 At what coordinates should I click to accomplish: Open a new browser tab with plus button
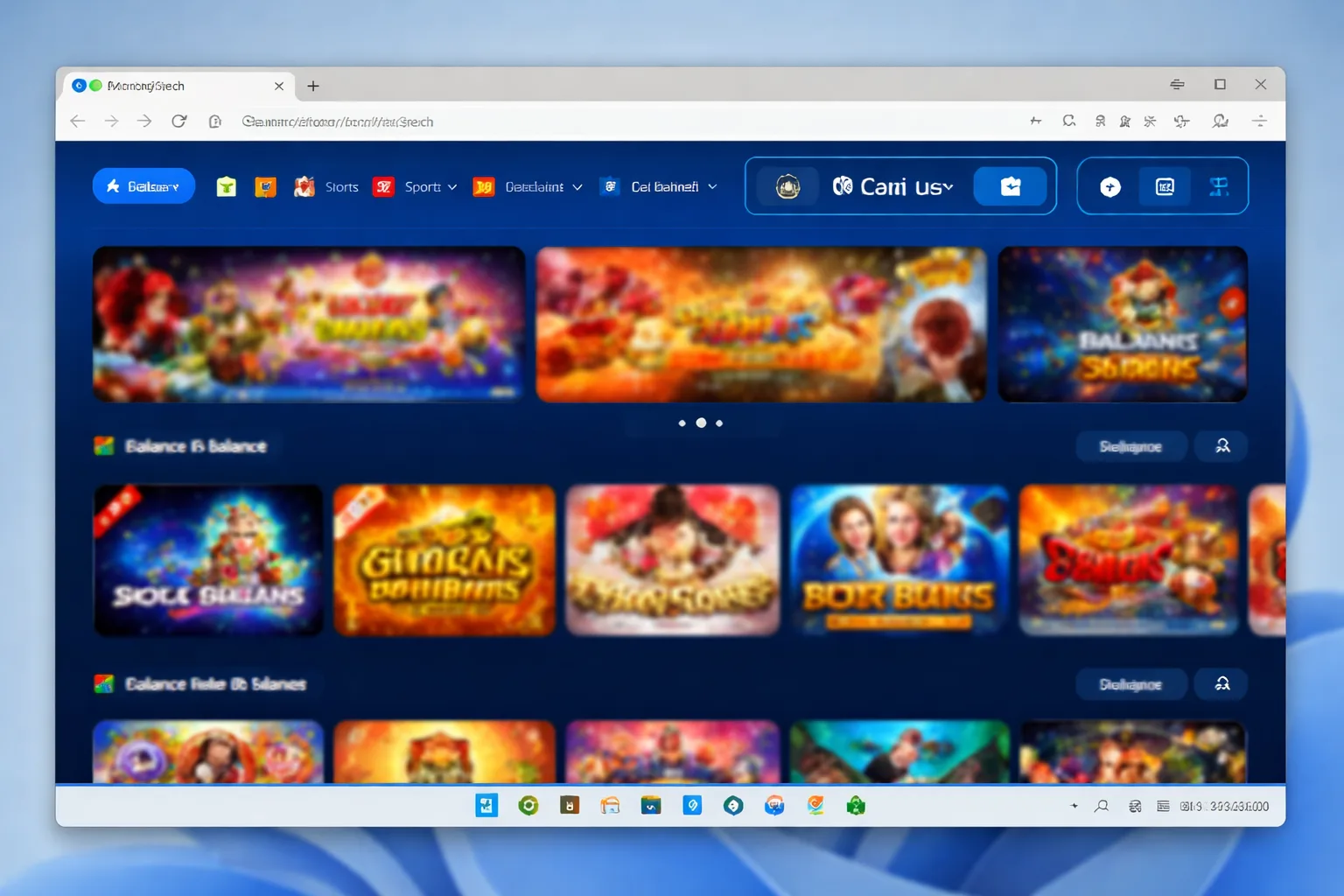point(313,86)
